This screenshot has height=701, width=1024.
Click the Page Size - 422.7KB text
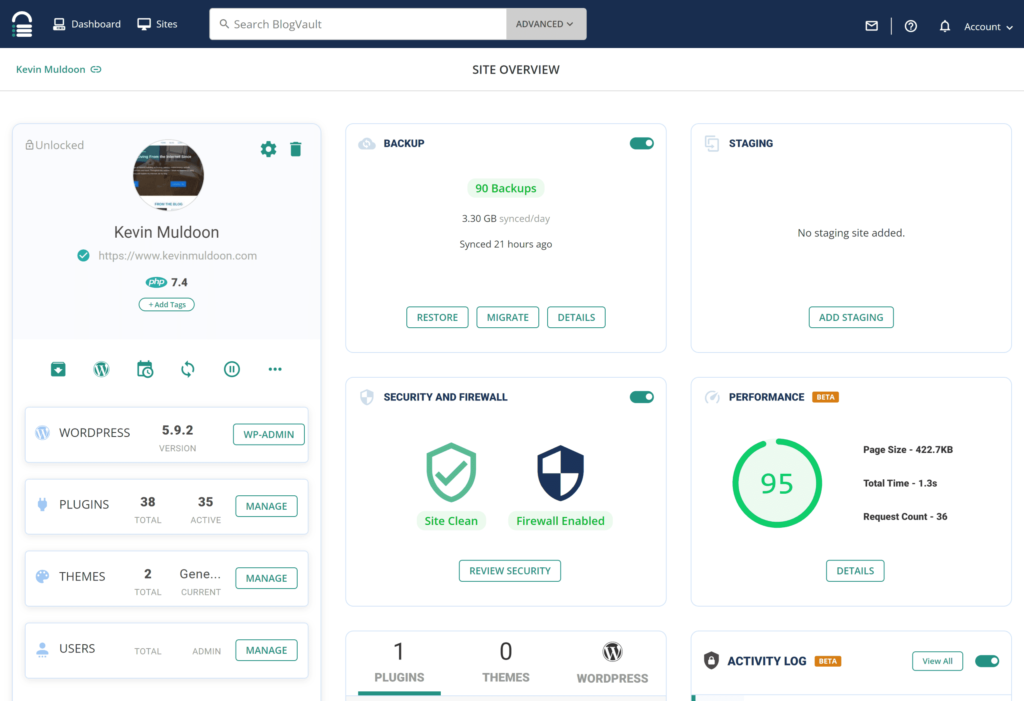(x=908, y=449)
